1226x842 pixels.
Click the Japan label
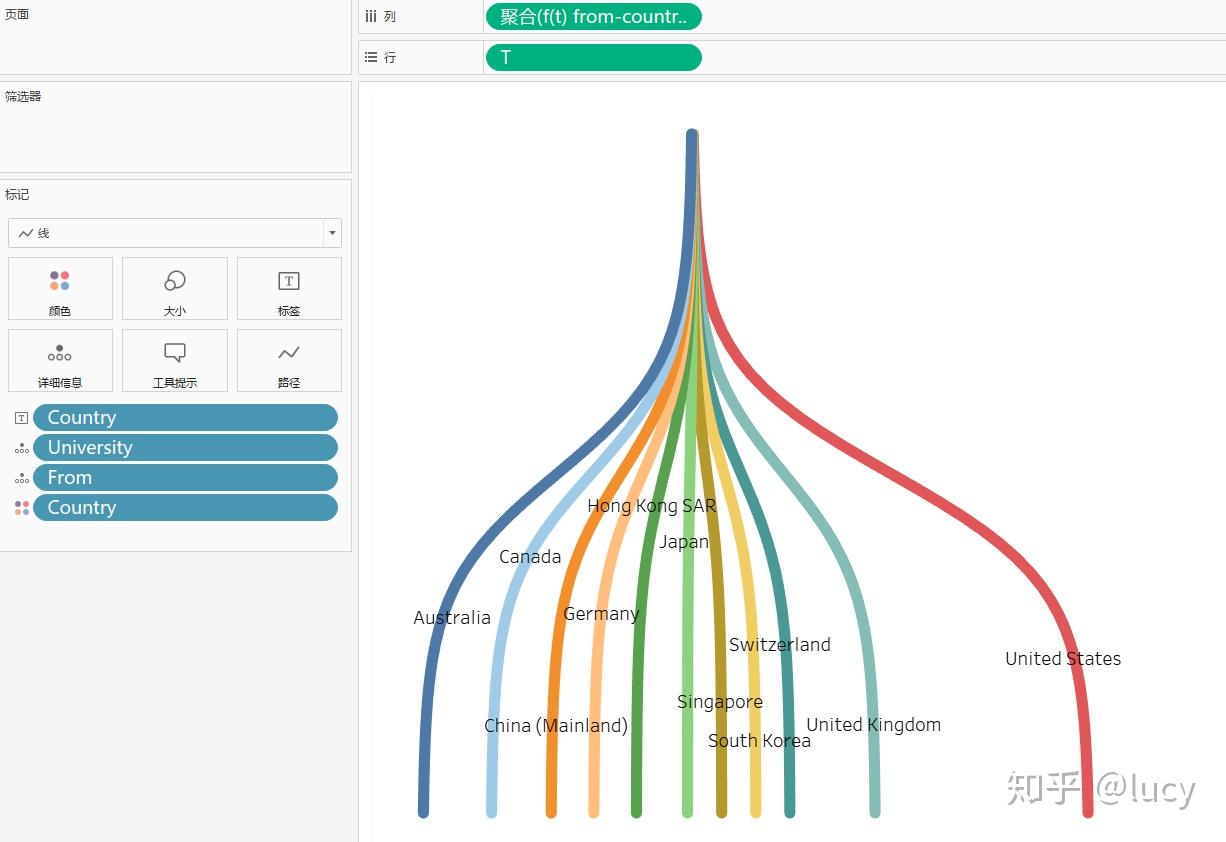pyautogui.click(x=684, y=542)
